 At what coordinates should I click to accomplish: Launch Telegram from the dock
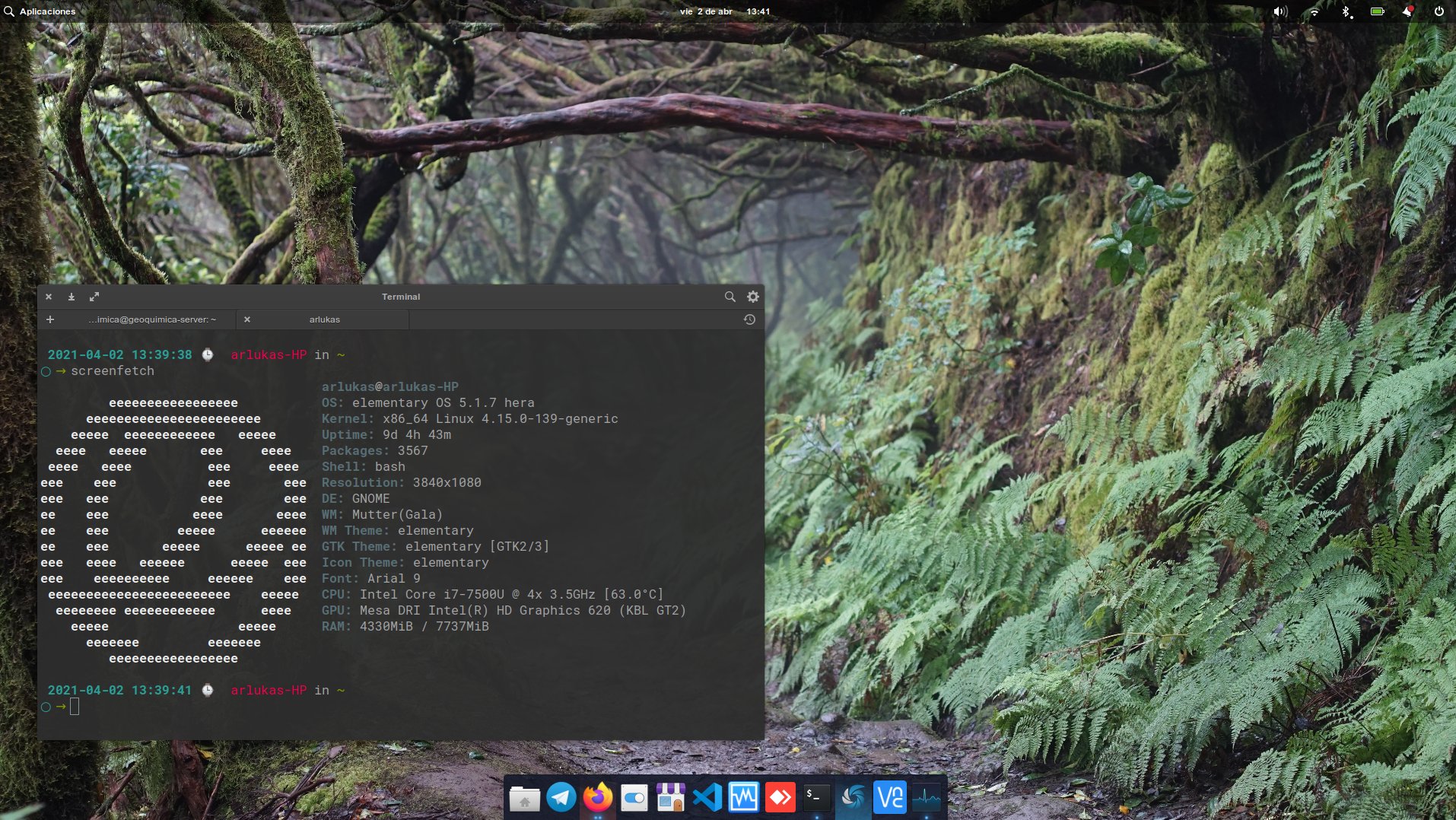click(x=561, y=797)
